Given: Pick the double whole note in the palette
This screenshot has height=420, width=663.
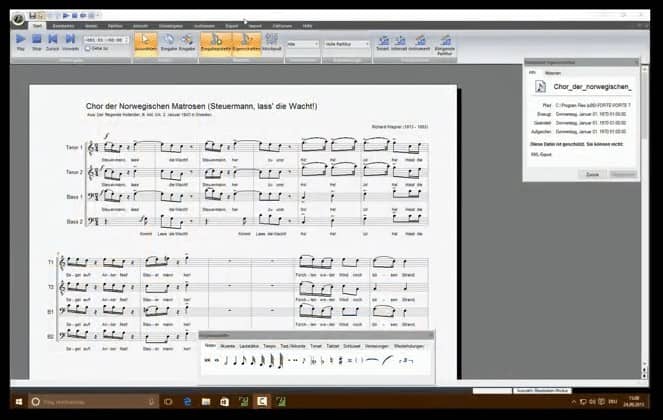Looking at the screenshot, I should [x=207, y=361].
